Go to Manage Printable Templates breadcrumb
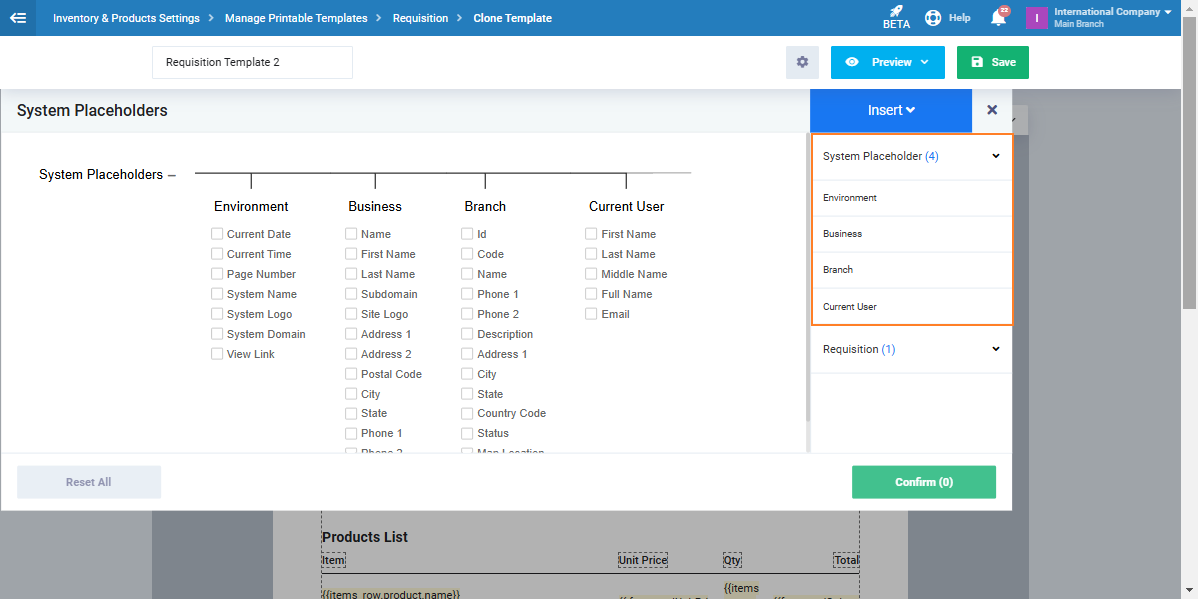 pyautogui.click(x=296, y=18)
